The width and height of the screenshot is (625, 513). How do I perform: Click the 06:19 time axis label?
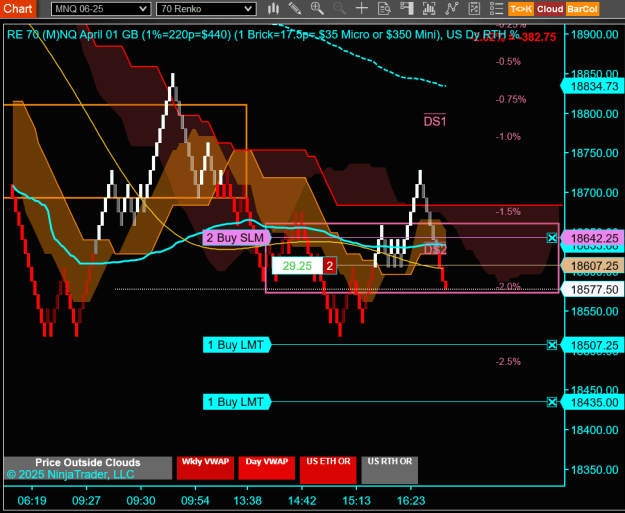coord(32,501)
